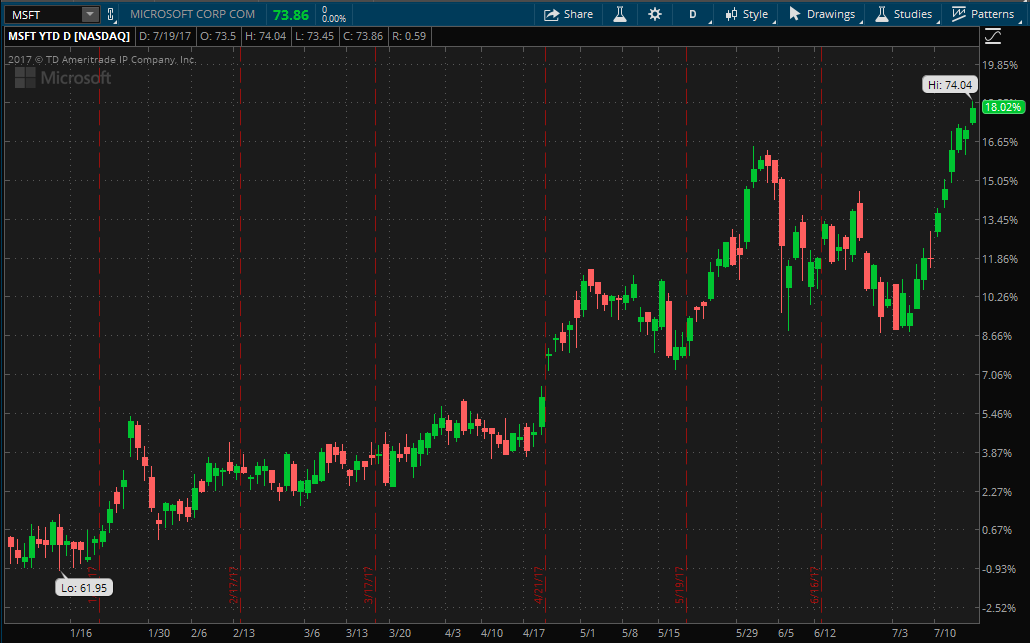Click the 3/17/17 expiration marker label
This screenshot has width=1030, height=643.
click(369, 586)
